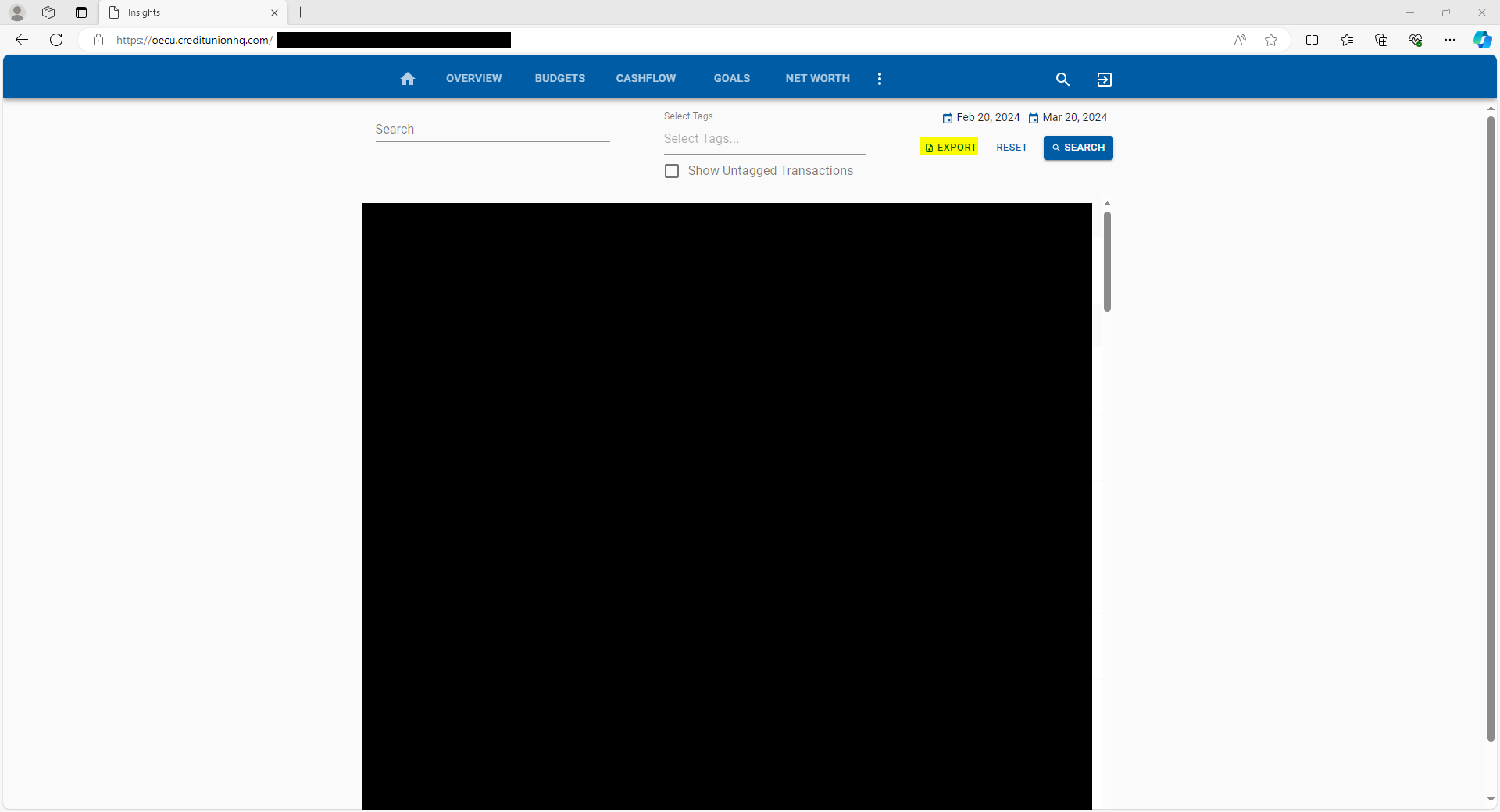This screenshot has width=1500, height=812.
Task: Open the calendar for the Feb 20 date
Action: coord(947,118)
